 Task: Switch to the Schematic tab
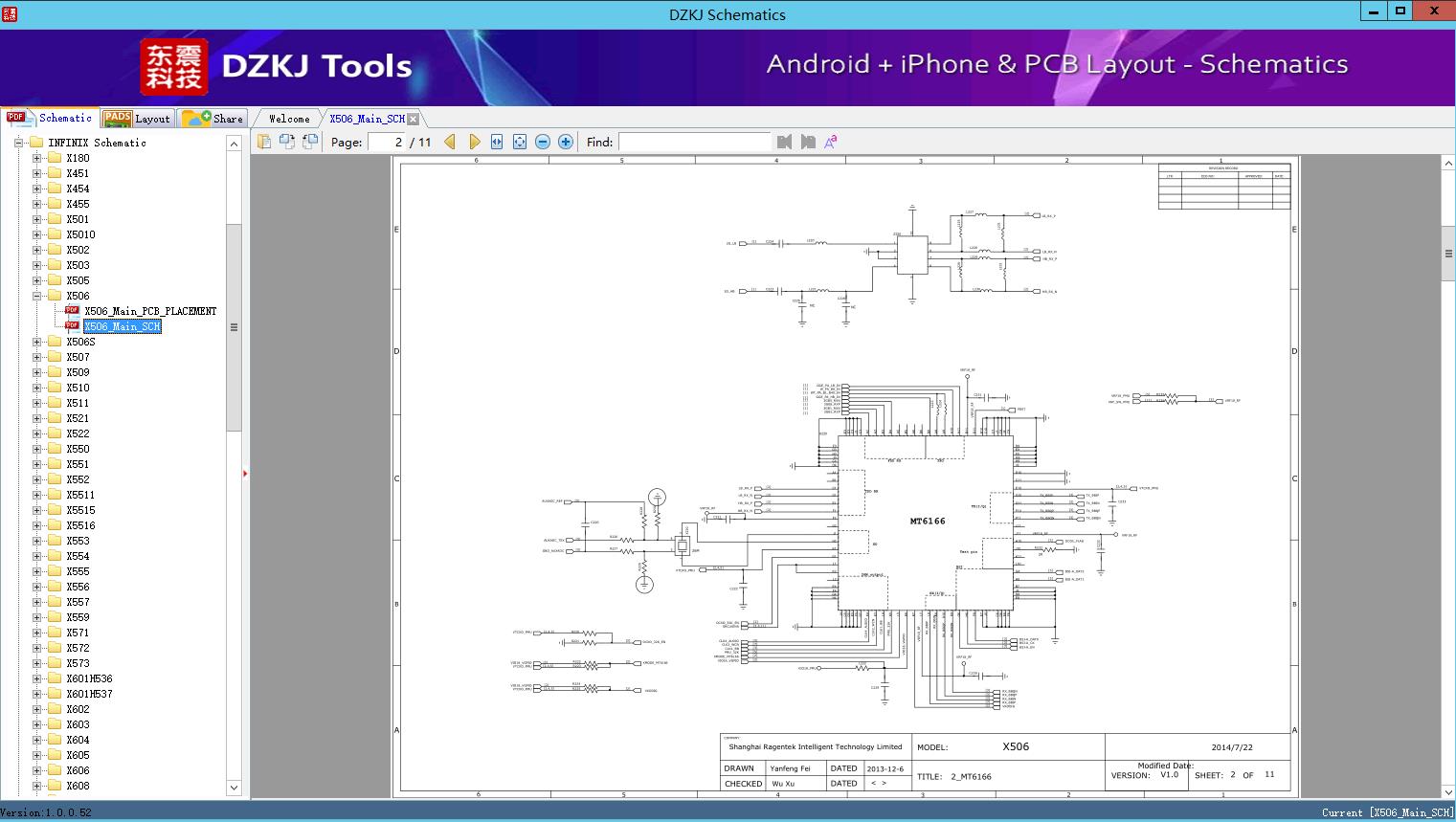[51, 118]
